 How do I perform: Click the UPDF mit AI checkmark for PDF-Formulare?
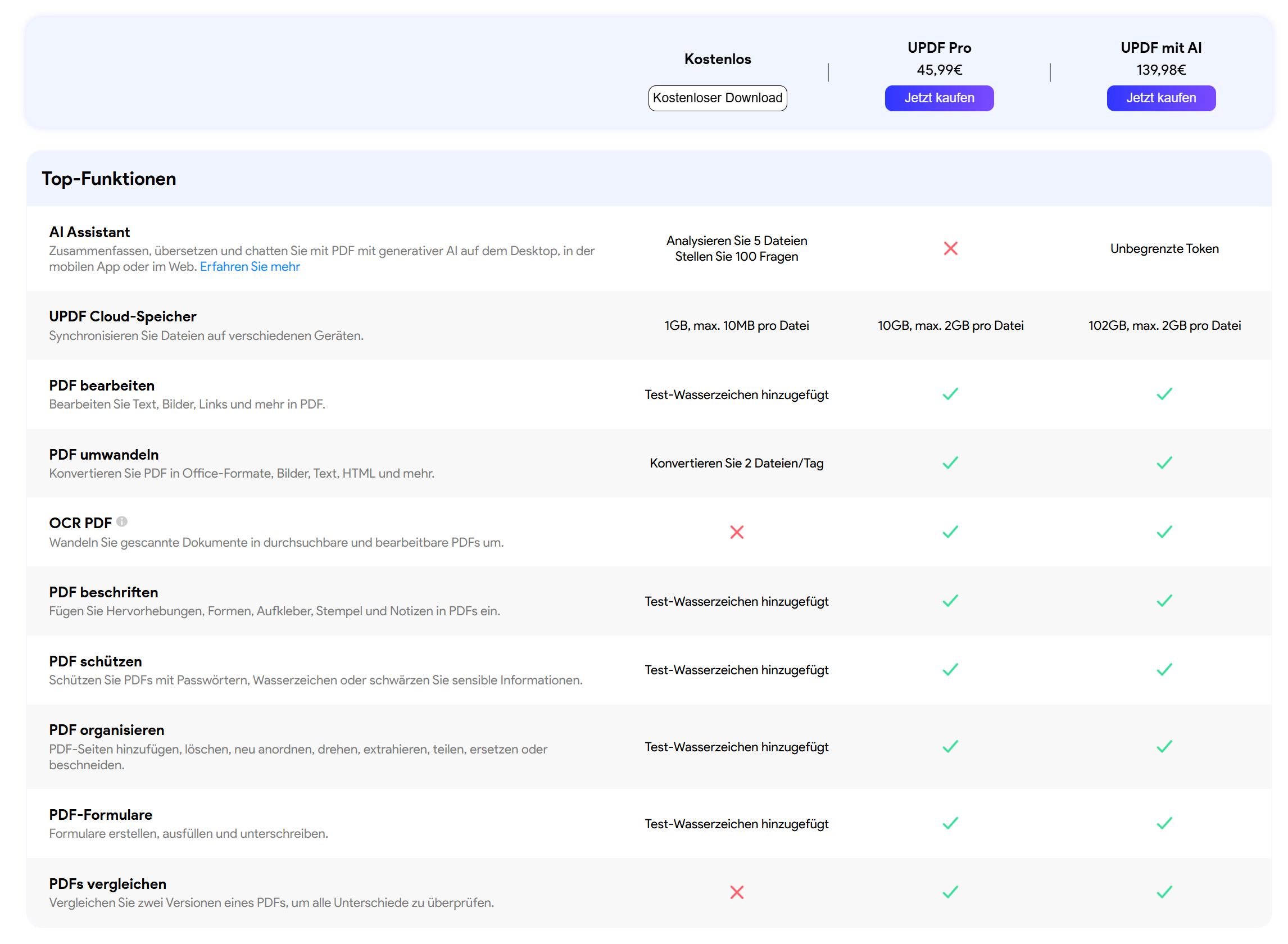1164,823
